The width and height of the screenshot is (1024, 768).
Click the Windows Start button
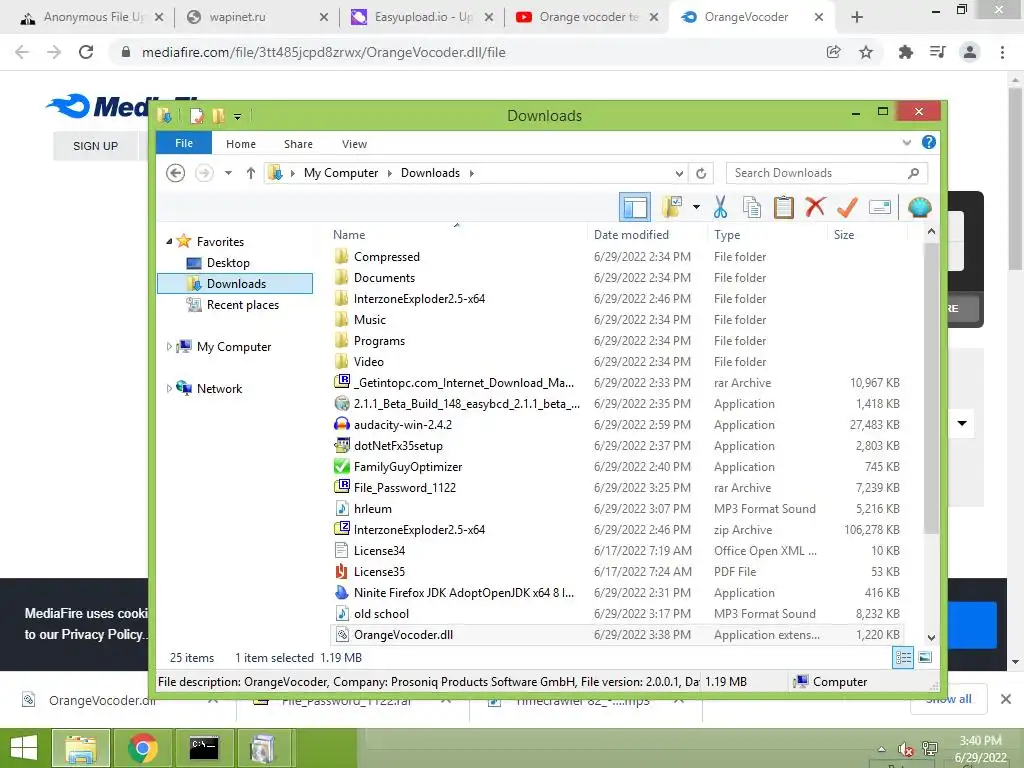[24, 748]
